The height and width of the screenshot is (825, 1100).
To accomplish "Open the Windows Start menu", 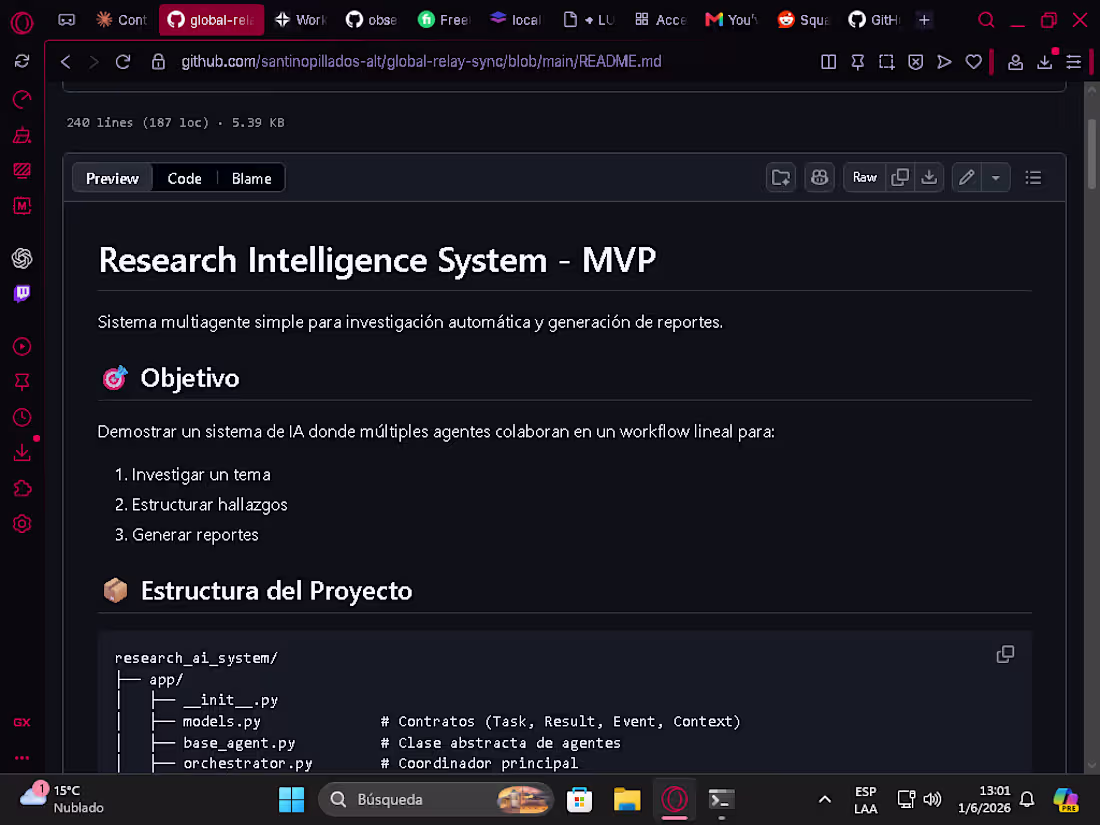I will [x=291, y=799].
